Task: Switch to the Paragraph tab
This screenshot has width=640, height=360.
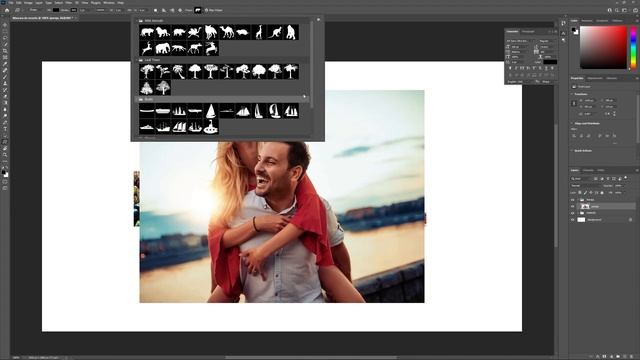Action: tap(528, 31)
